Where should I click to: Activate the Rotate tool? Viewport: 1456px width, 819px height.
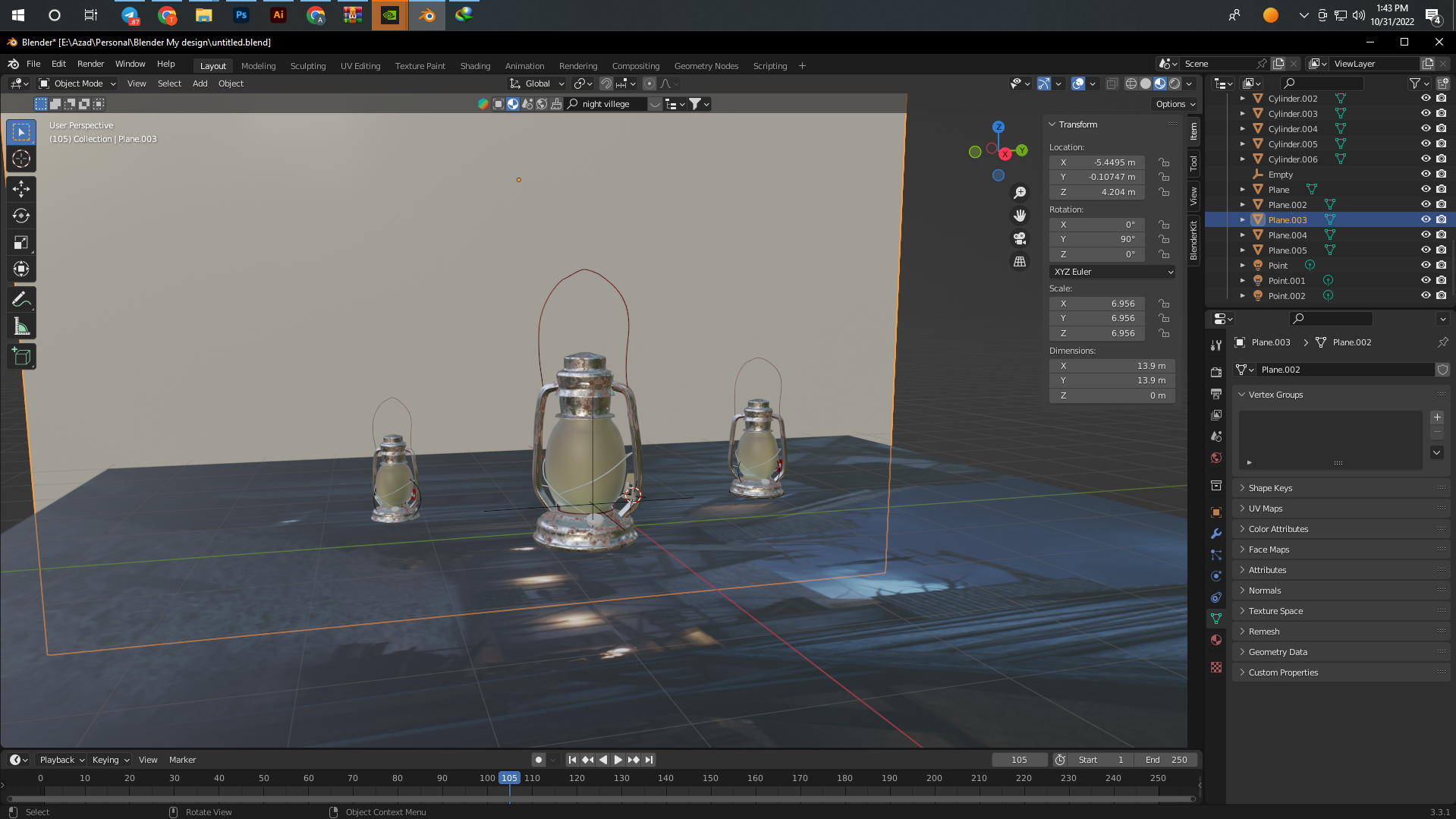pos(21,216)
